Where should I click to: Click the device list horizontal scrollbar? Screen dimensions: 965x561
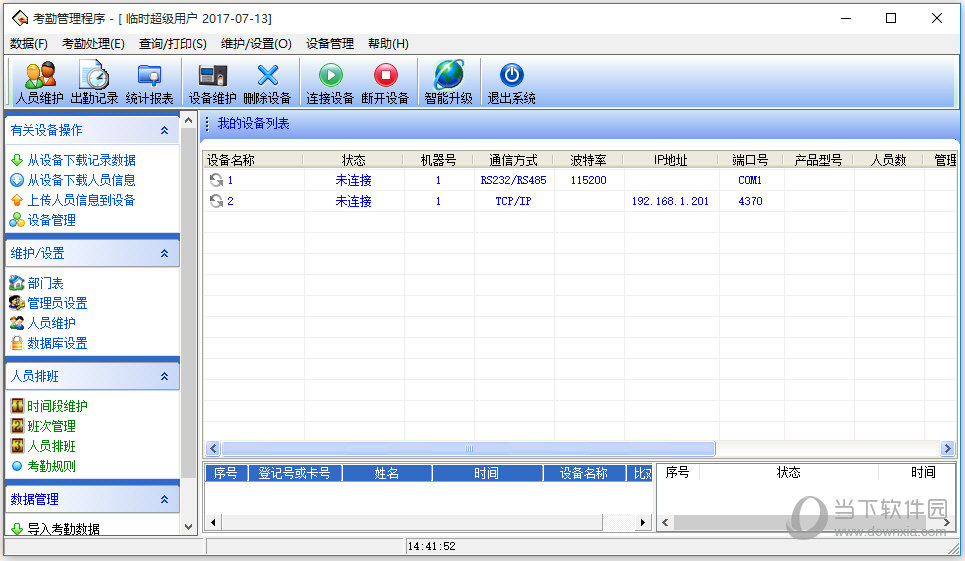[468, 449]
